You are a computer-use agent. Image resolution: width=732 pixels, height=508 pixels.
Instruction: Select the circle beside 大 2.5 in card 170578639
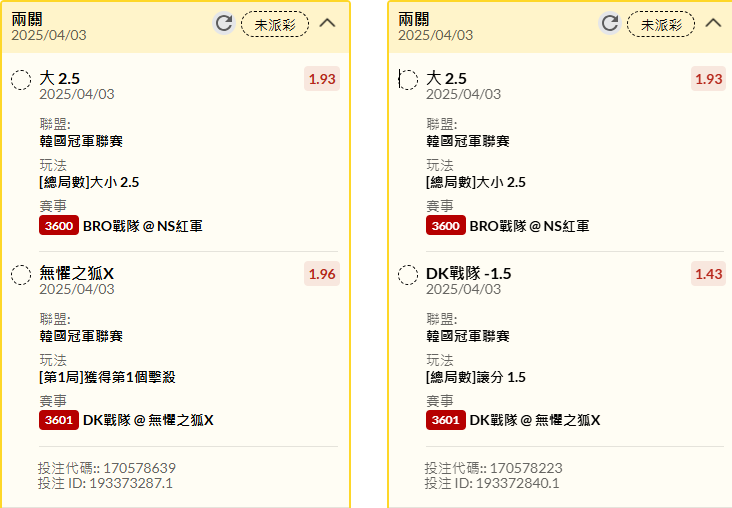pos(21,80)
